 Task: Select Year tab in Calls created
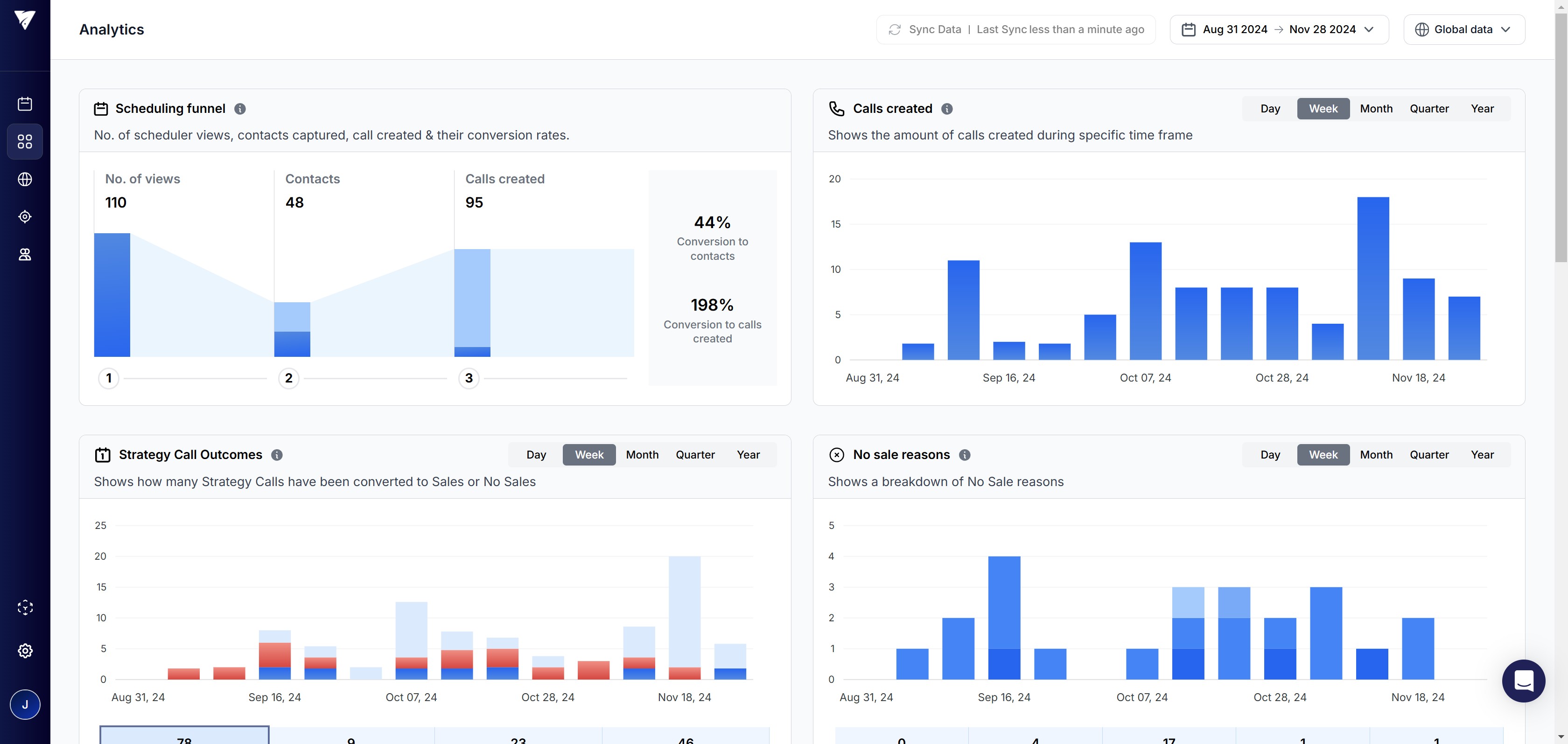(x=1482, y=109)
